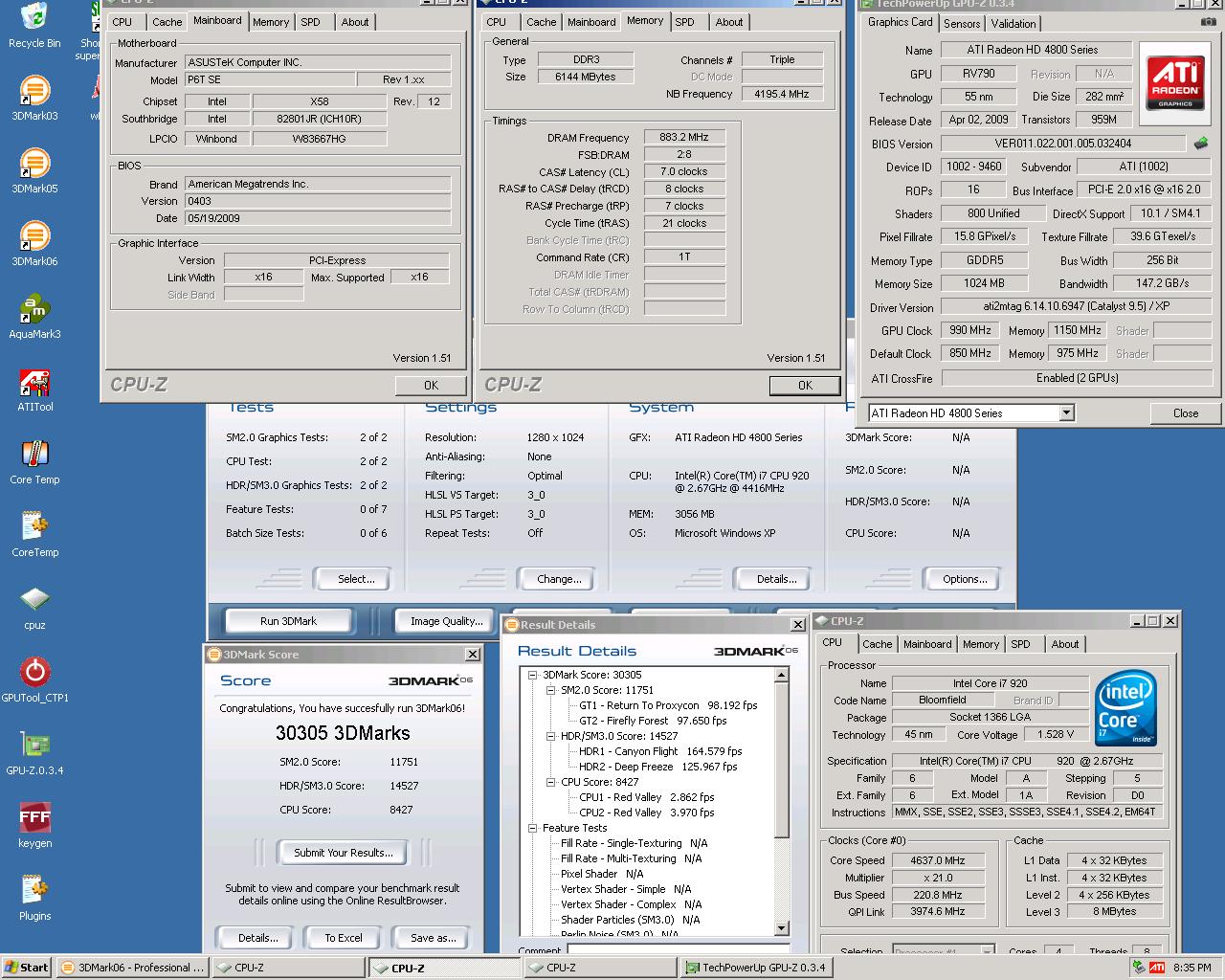
Task: Click Change button under Settings
Action: tap(559, 579)
